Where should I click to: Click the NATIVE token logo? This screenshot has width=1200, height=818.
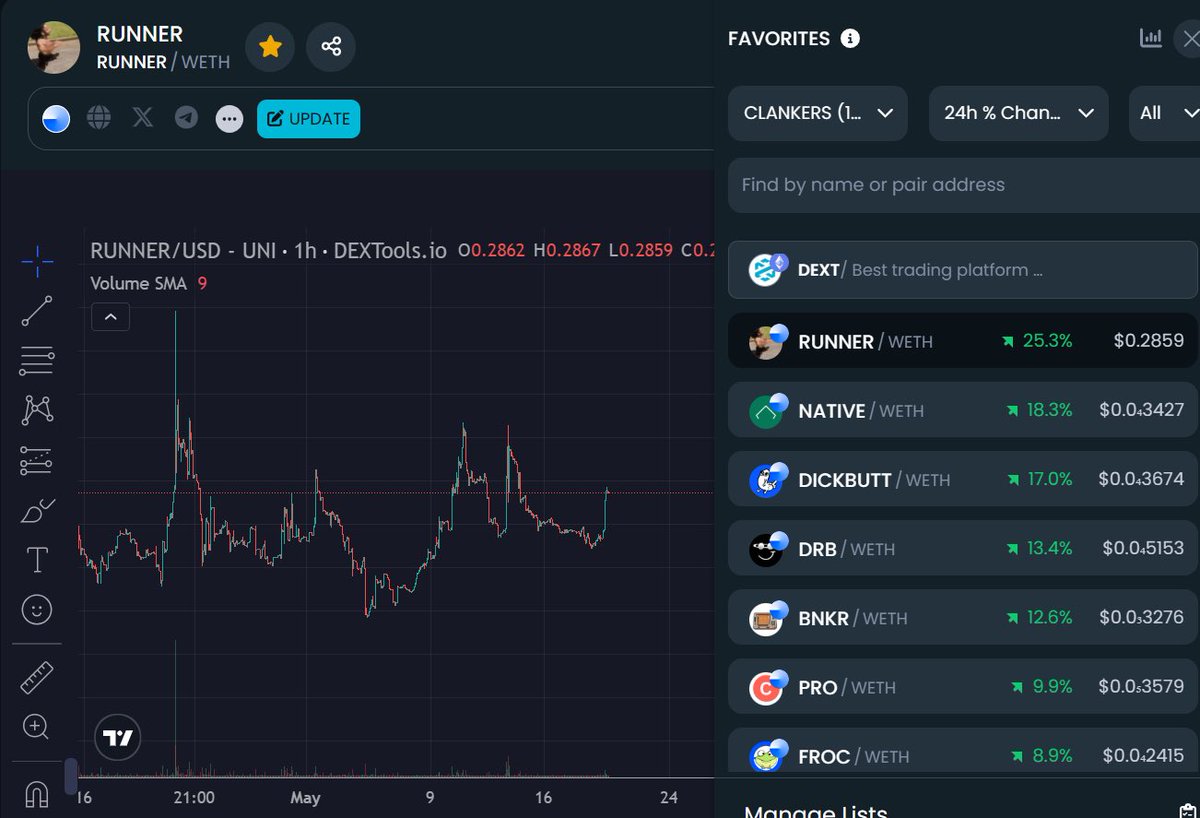[767, 411]
